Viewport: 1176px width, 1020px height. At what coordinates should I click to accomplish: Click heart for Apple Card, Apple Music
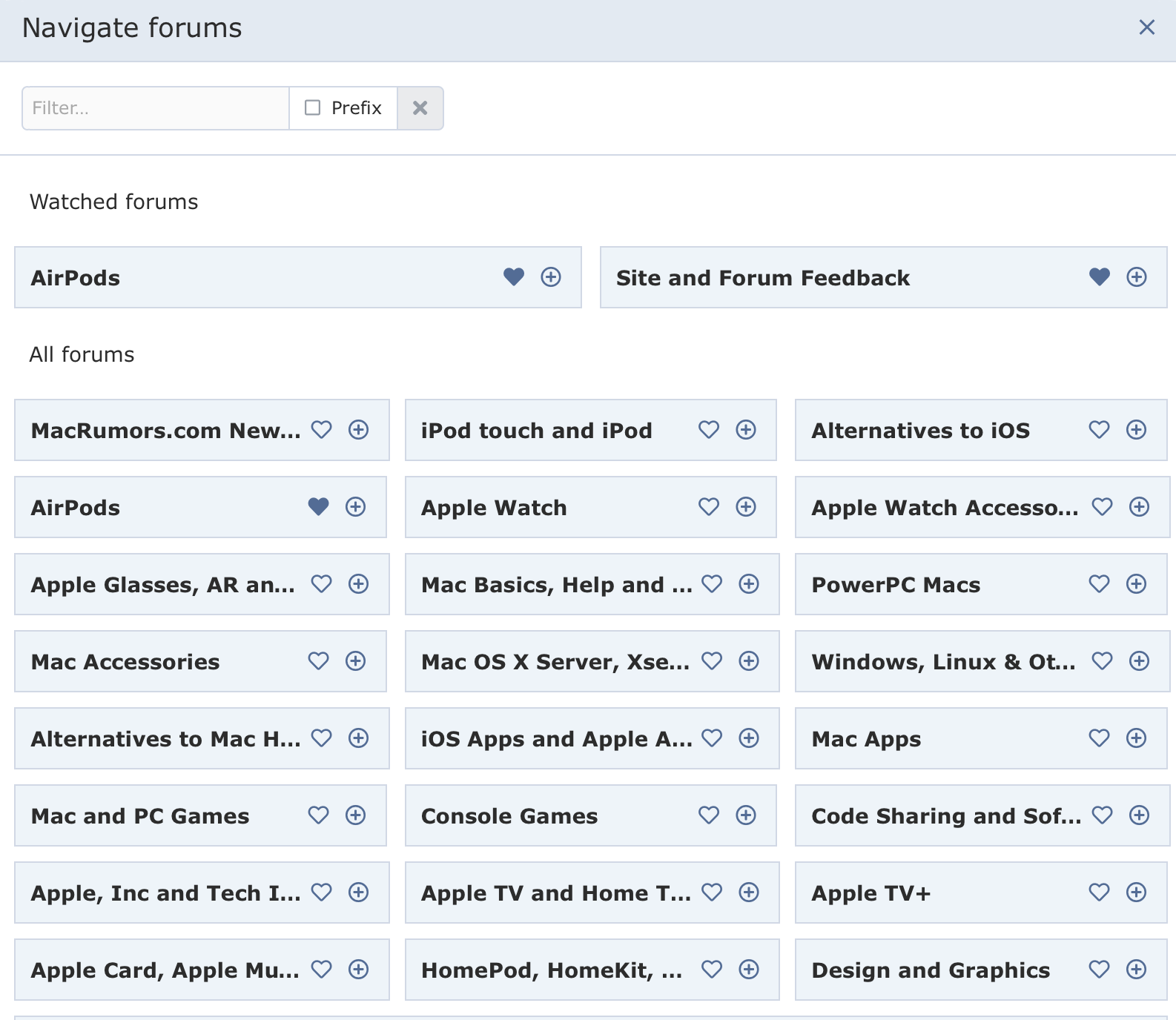(322, 970)
